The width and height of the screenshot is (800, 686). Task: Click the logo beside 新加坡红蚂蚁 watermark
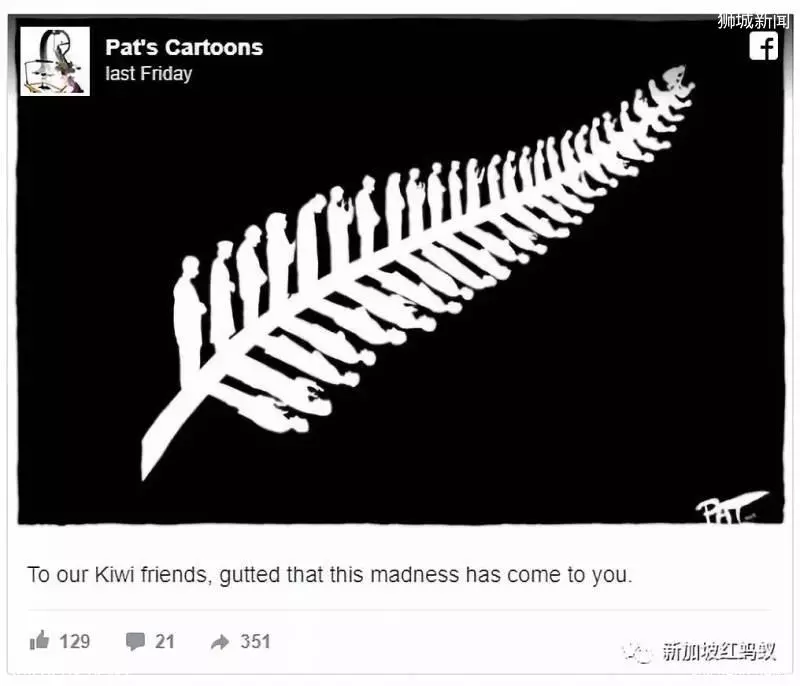637,652
